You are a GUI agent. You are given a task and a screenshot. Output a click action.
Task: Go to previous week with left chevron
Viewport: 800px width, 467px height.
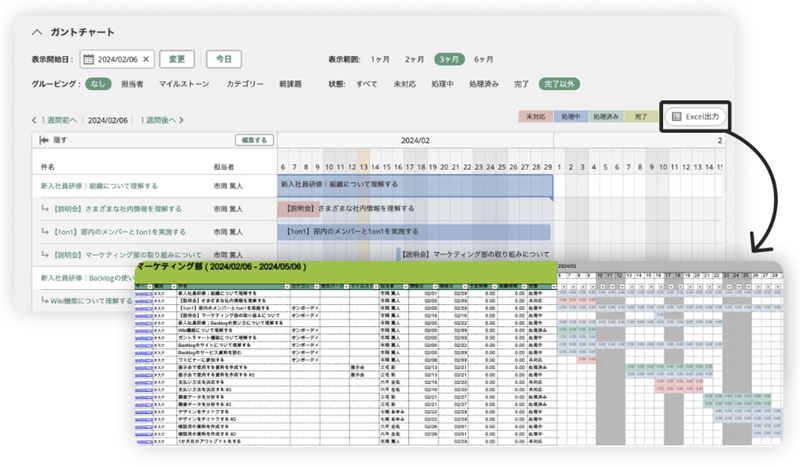click(x=35, y=120)
